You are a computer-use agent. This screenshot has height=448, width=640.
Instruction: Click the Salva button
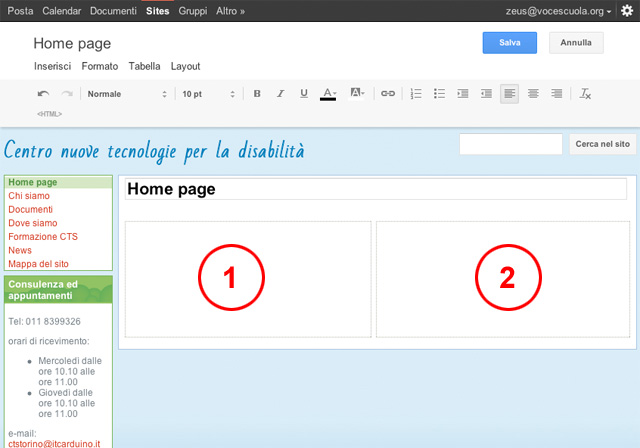509,43
